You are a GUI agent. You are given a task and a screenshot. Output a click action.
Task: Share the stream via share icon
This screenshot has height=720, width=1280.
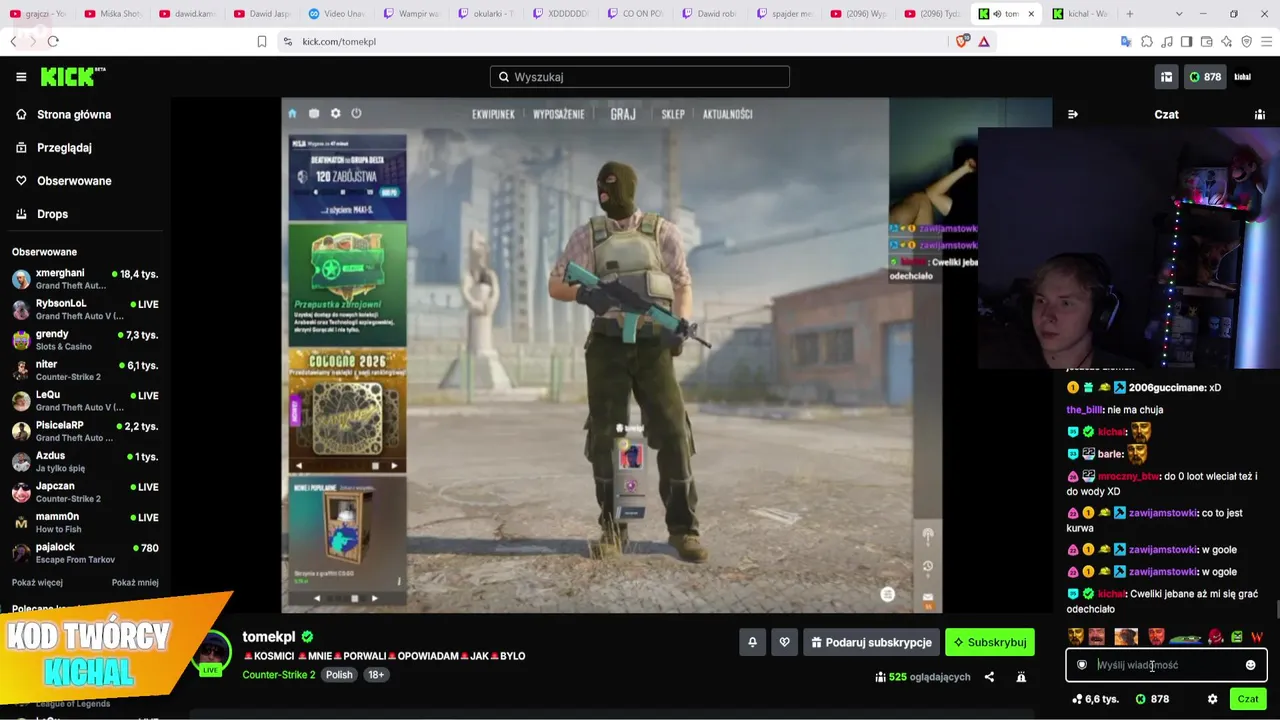[989, 677]
